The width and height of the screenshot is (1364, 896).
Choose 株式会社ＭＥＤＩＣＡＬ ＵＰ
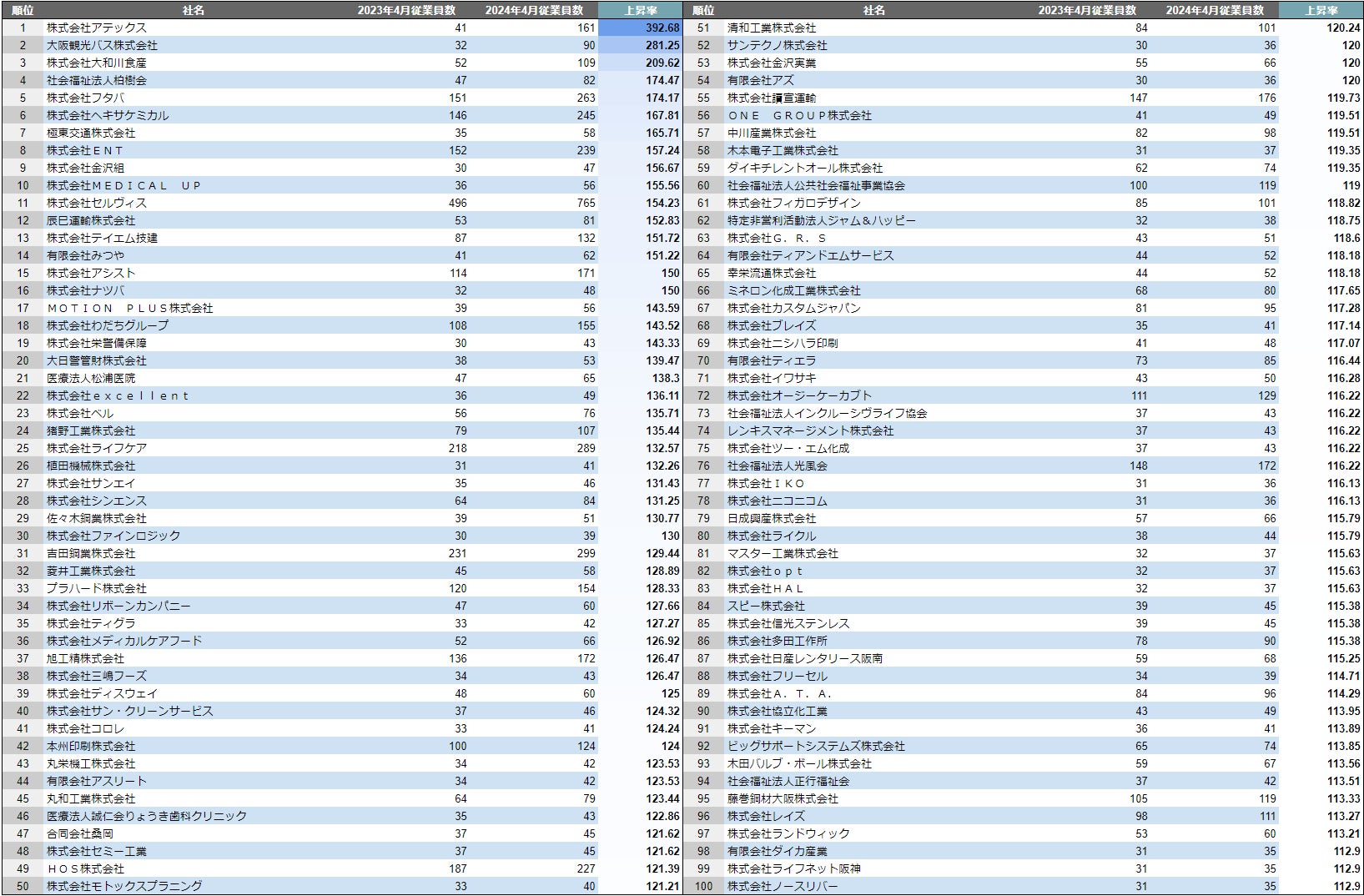[x=124, y=185]
